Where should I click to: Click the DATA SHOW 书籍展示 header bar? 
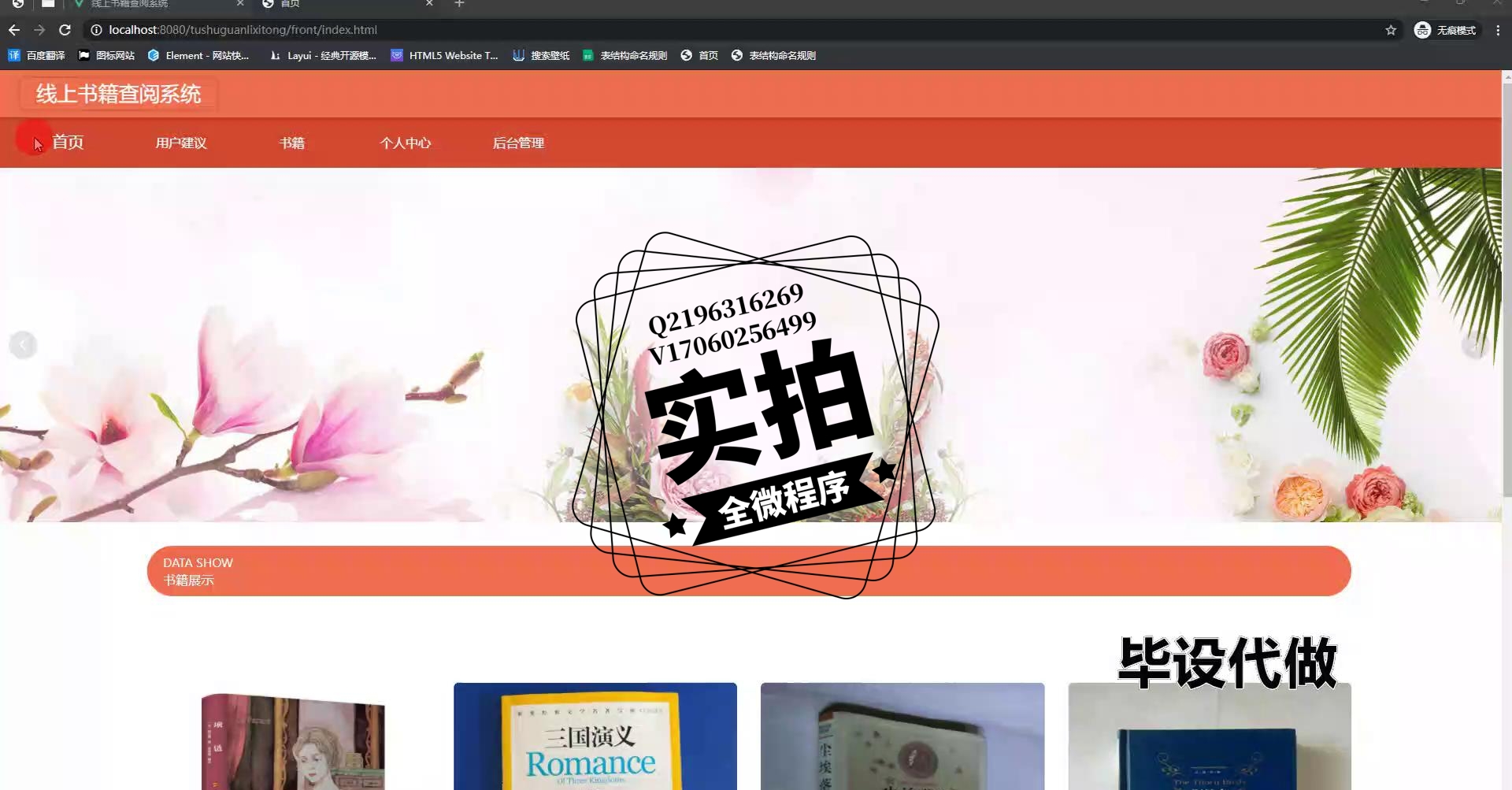(x=749, y=571)
